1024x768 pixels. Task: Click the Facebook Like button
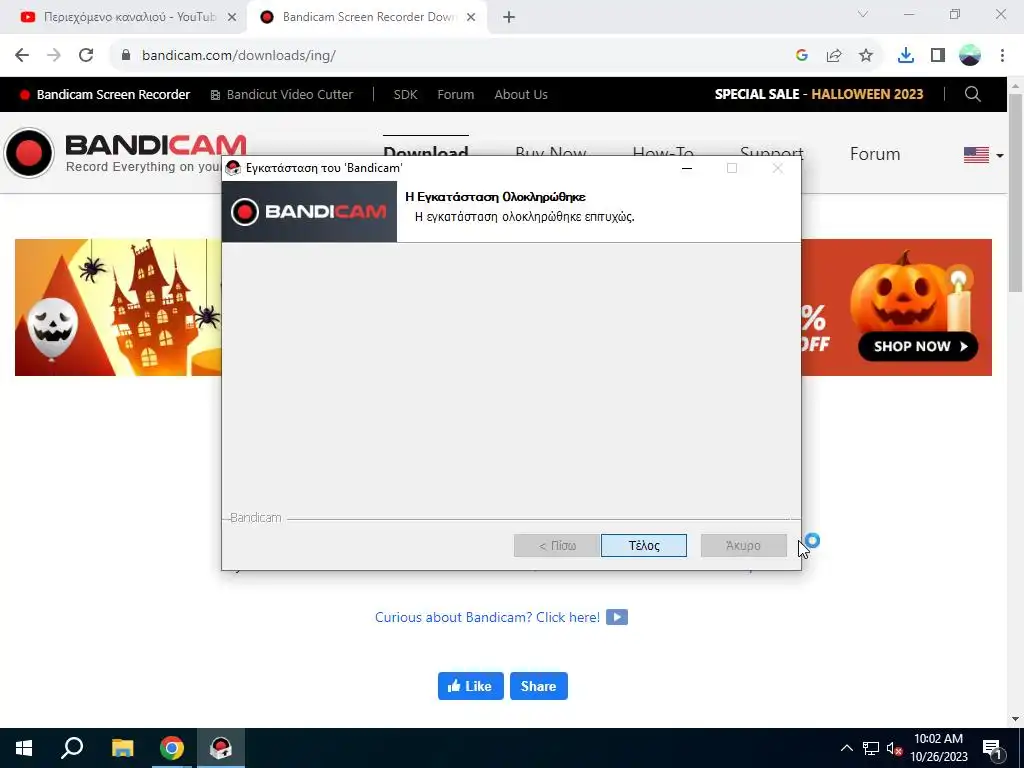471,686
